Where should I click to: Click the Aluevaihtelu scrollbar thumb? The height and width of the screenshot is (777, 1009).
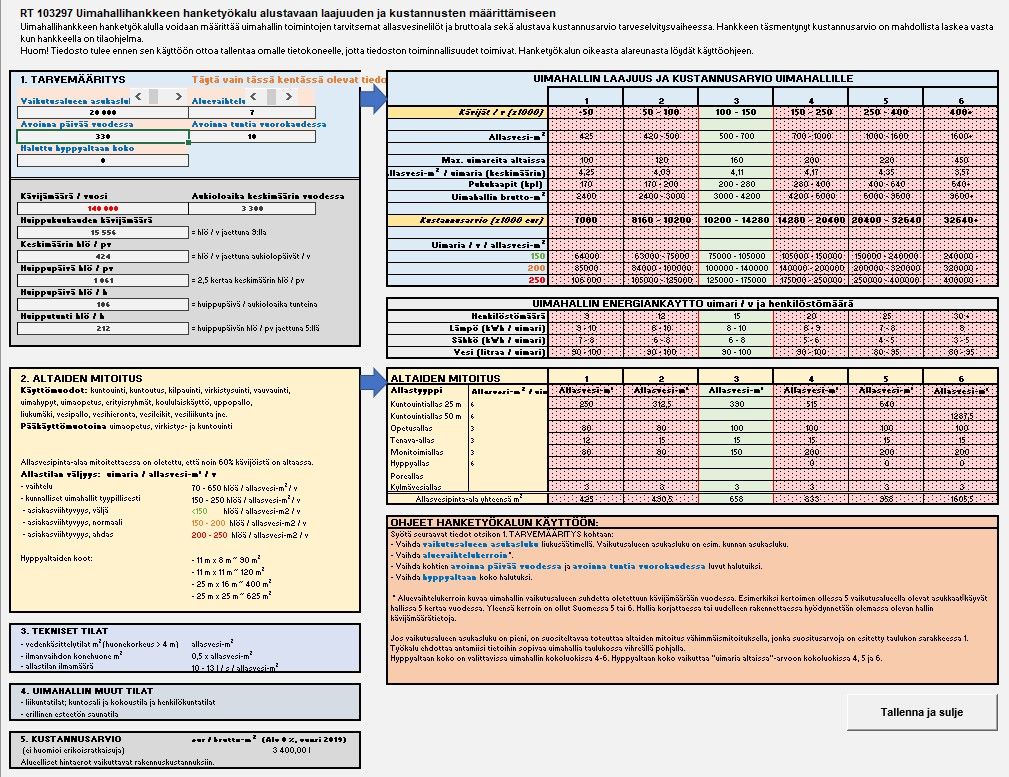pyautogui.click(x=271, y=97)
